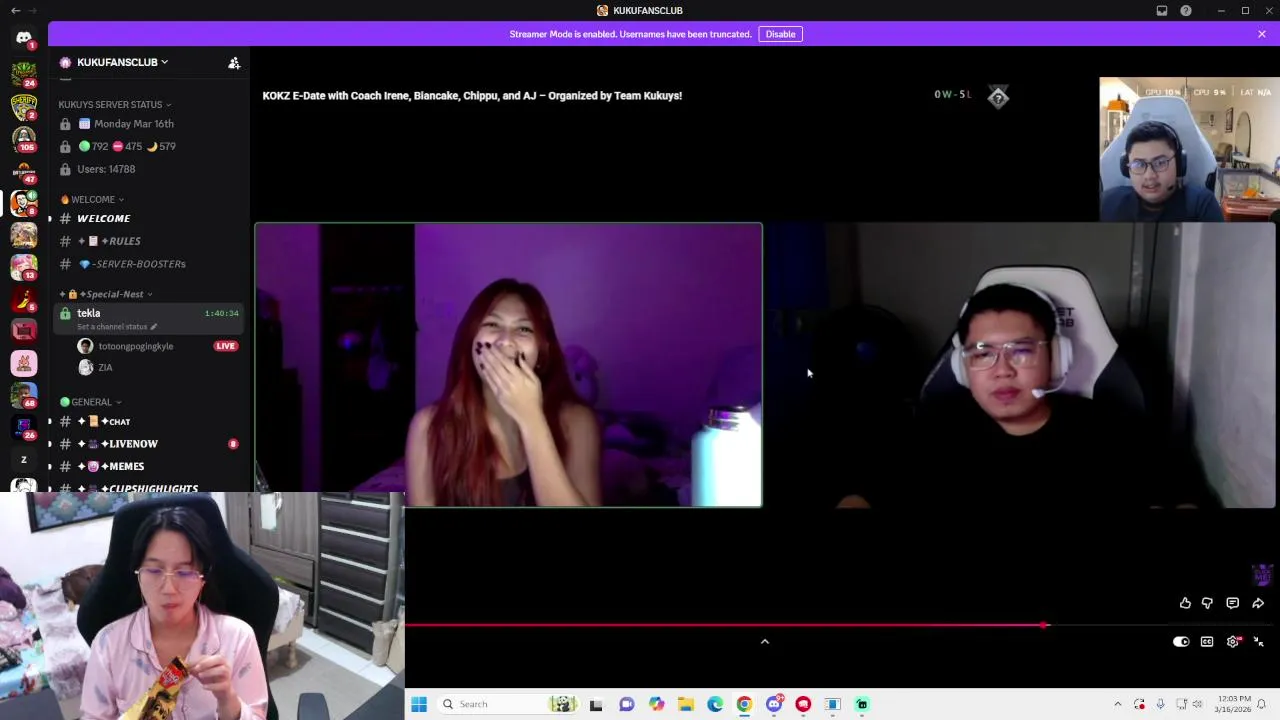Viewport: 1280px width, 720px height.
Task: Open server icon with 24 badge
Action: click(24, 73)
